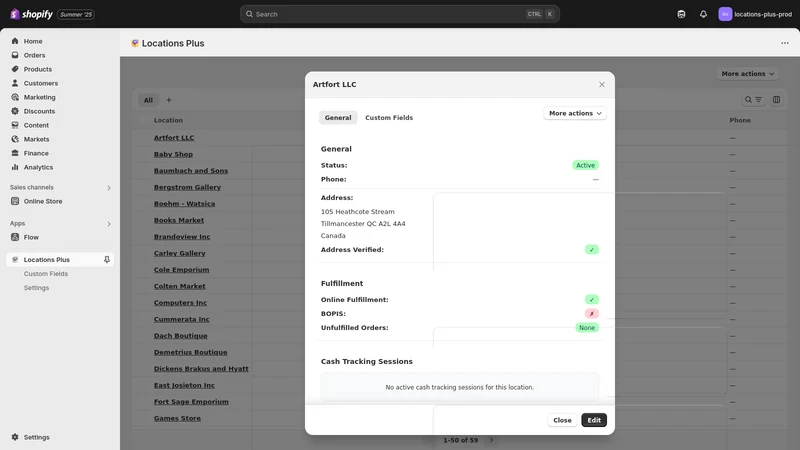Open Custom Fields under Locations Plus
800x450 pixels.
tap(45, 274)
